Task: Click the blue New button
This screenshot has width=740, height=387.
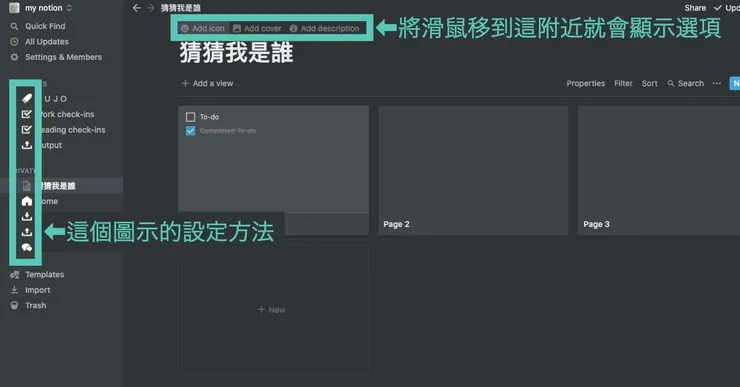Action: (735, 83)
